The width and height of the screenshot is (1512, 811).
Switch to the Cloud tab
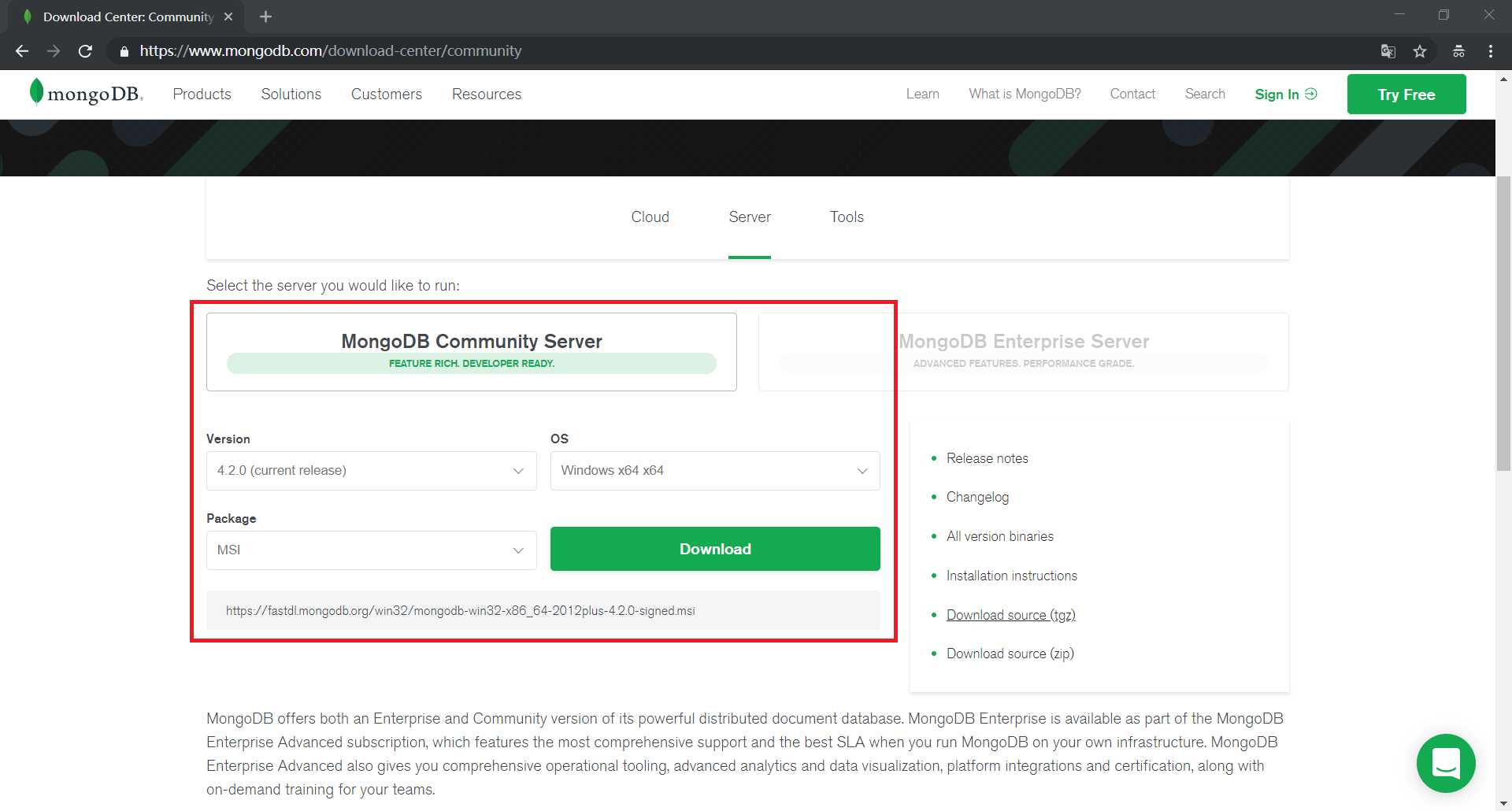[x=650, y=217]
